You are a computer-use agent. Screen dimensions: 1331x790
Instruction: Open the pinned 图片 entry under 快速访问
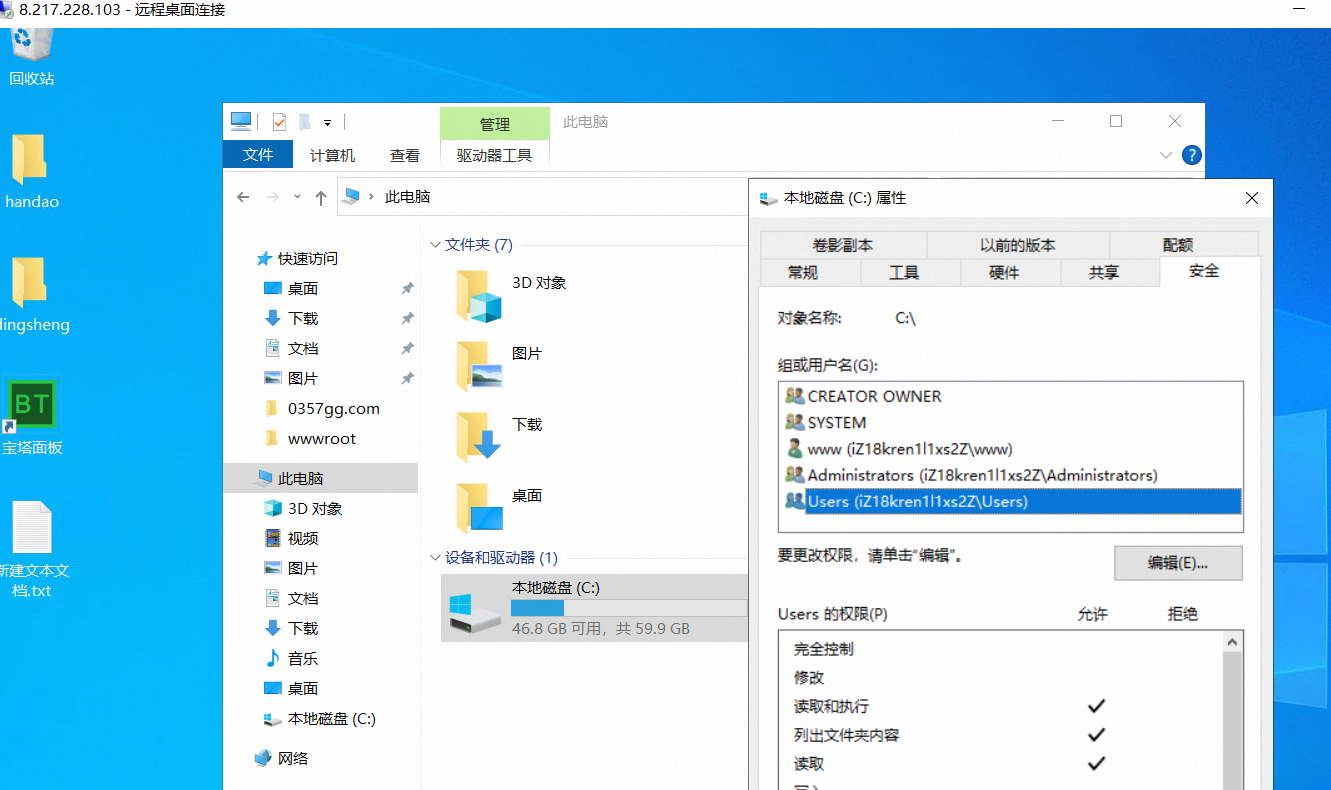click(x=303, y=378)
